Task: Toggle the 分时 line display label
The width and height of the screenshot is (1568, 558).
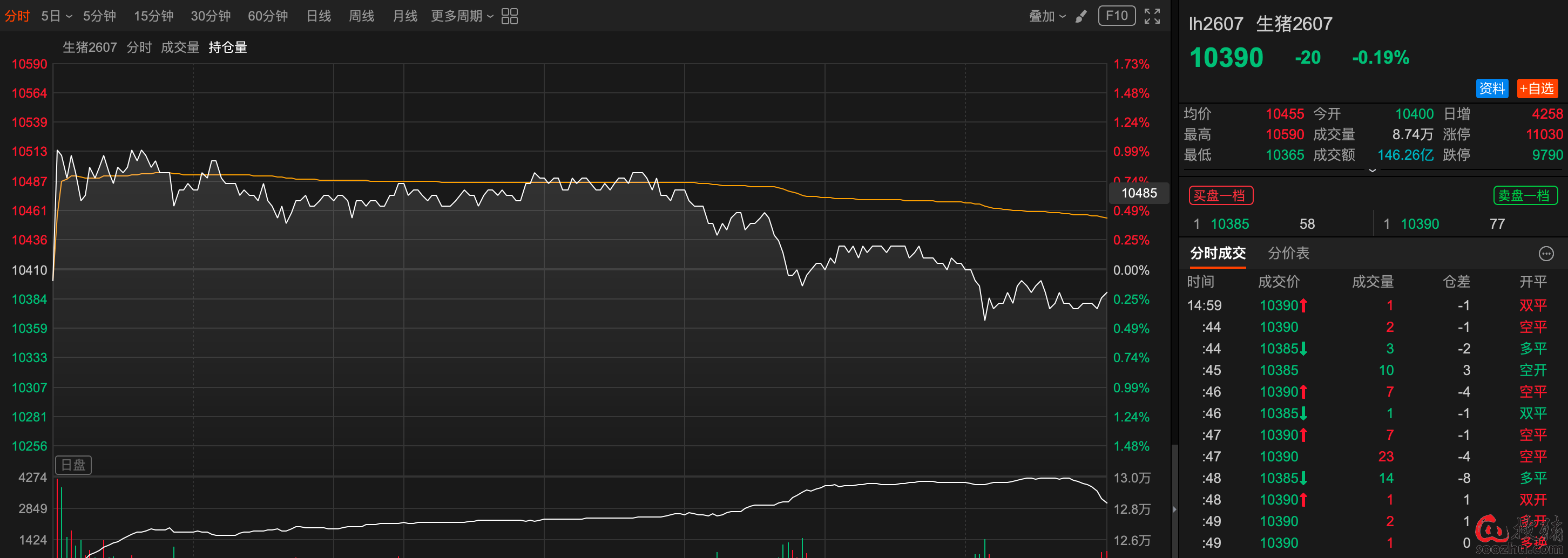Action: point(139,47)
